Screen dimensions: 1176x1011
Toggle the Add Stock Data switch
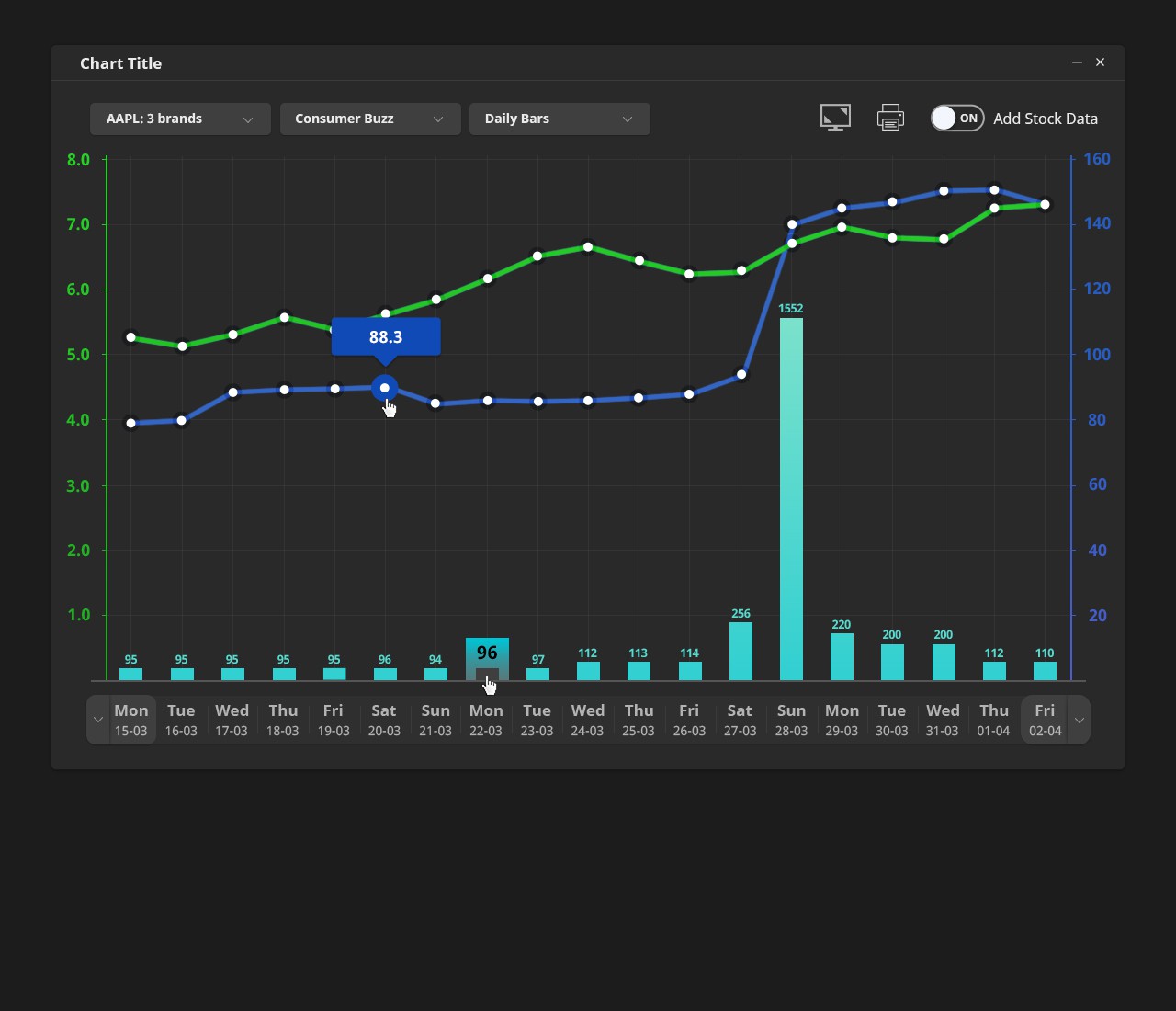point(956,119)
